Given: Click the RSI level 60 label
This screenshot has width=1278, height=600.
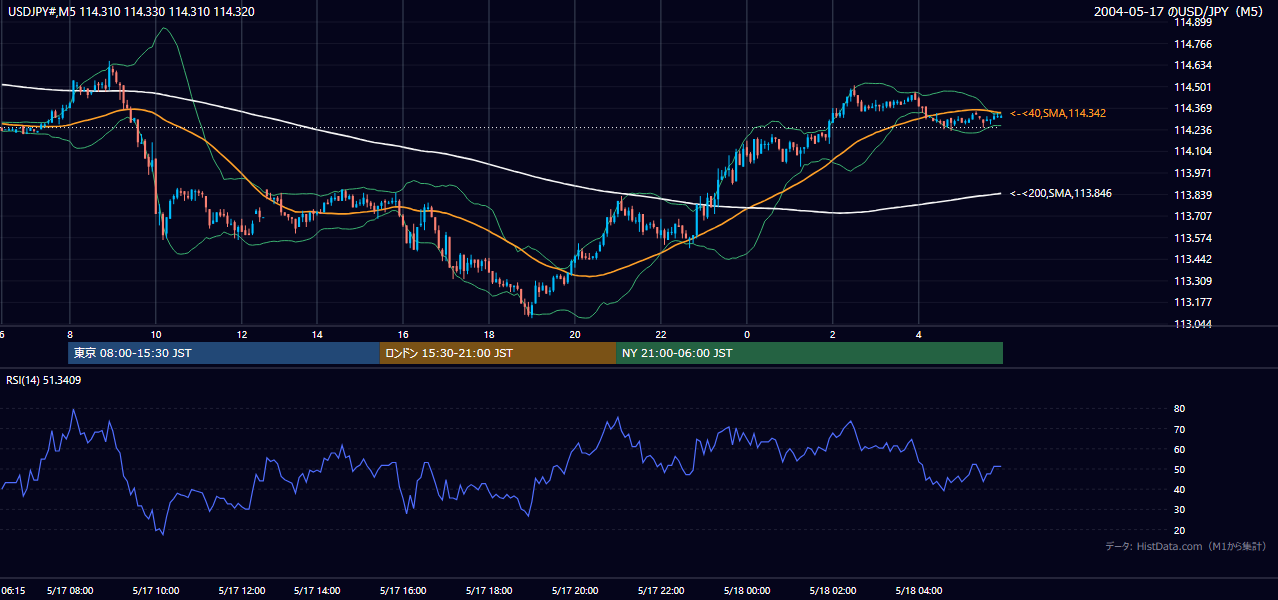Looking at the screenshot, I should coord(1179,449).
